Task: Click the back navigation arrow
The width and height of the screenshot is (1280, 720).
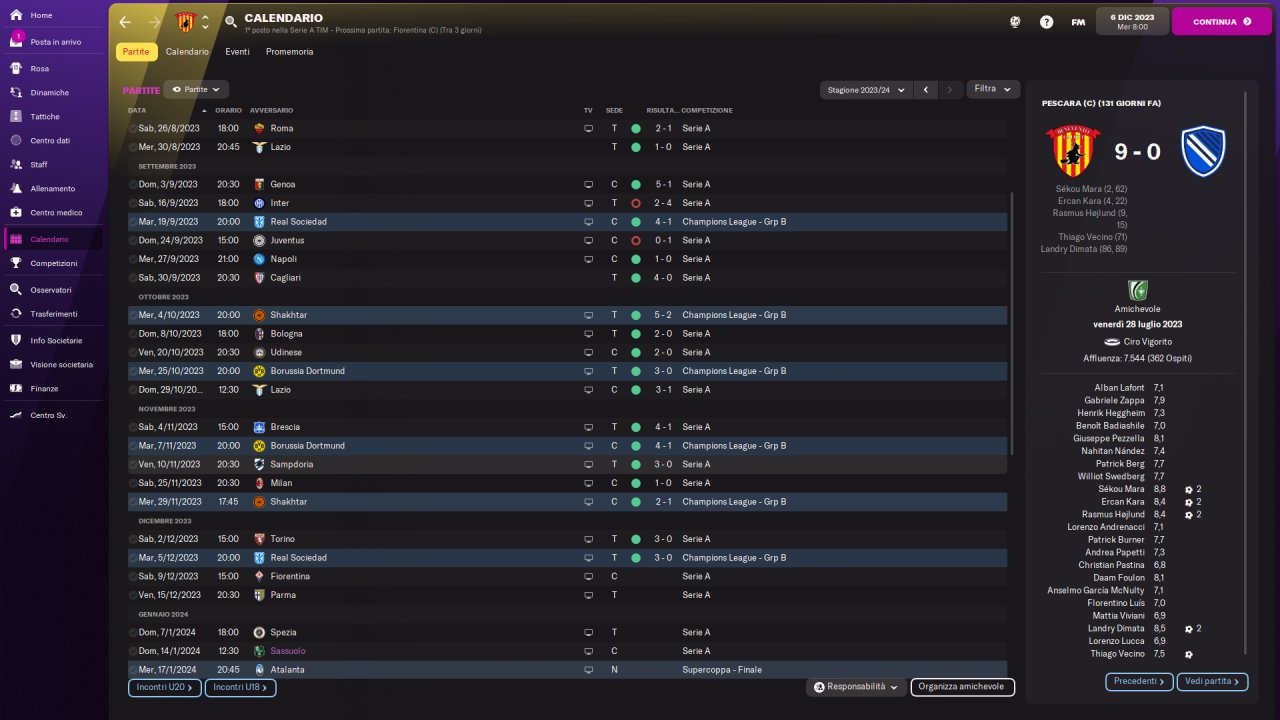Action: (125, 22)
